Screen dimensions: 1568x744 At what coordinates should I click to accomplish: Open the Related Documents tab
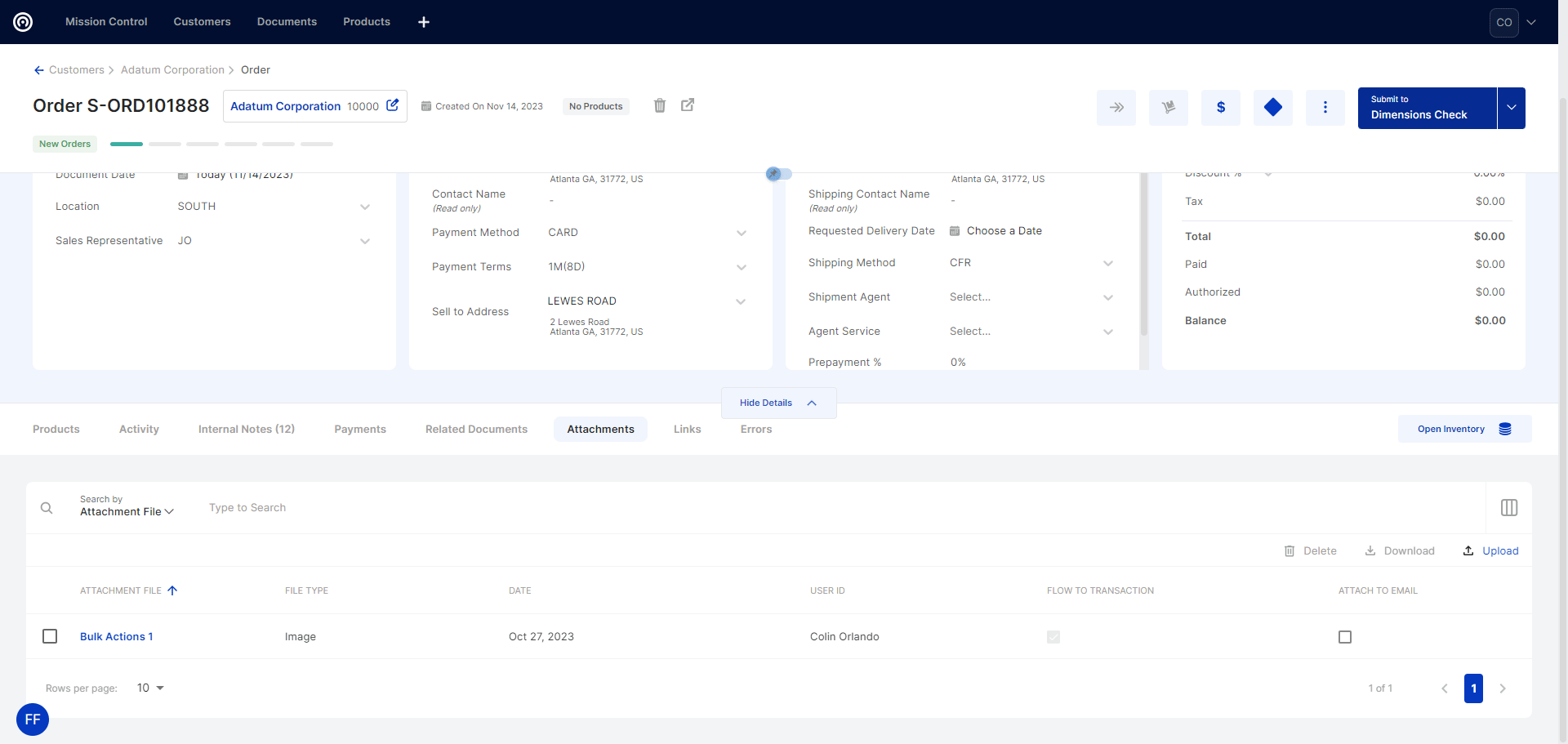coord(476,429)
